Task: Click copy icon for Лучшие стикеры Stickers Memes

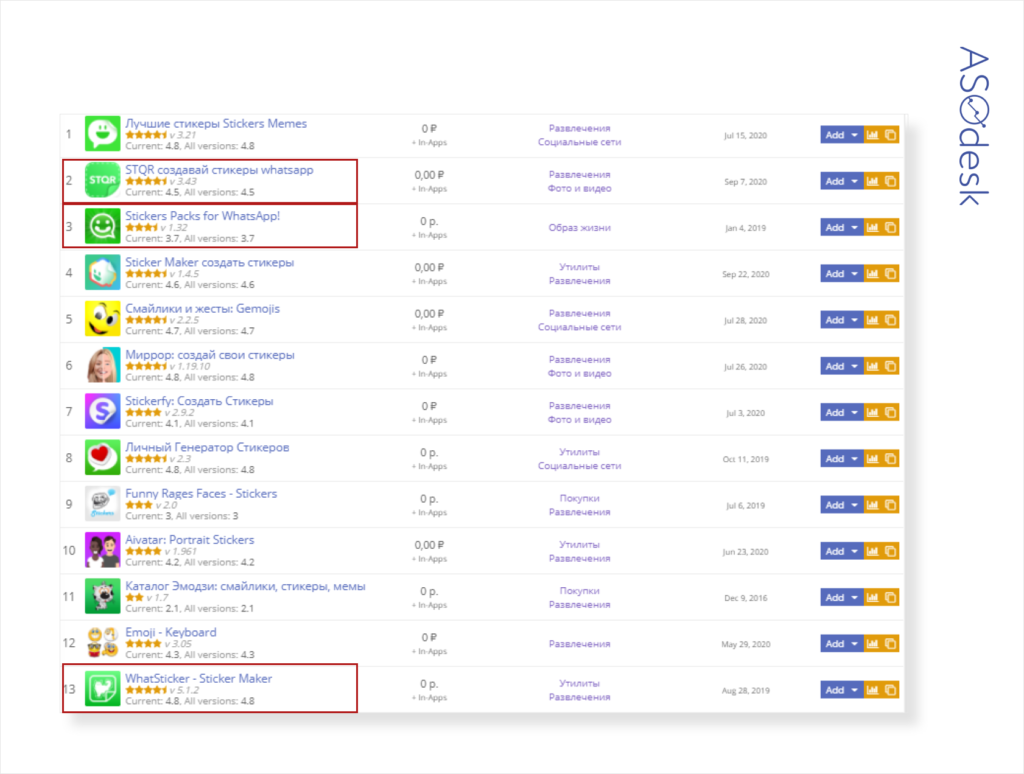Action: (x=890, y=135)
